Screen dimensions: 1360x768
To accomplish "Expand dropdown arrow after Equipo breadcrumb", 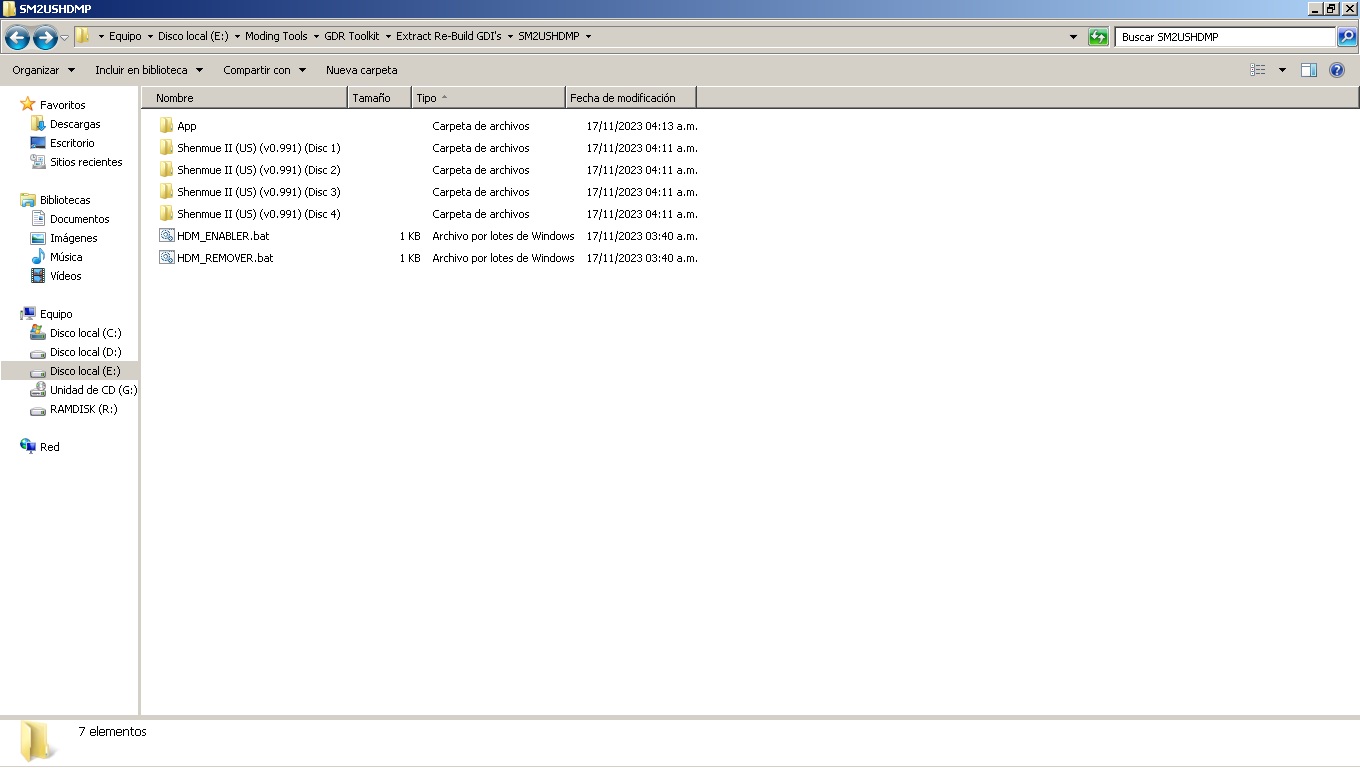I will (150, 36).
